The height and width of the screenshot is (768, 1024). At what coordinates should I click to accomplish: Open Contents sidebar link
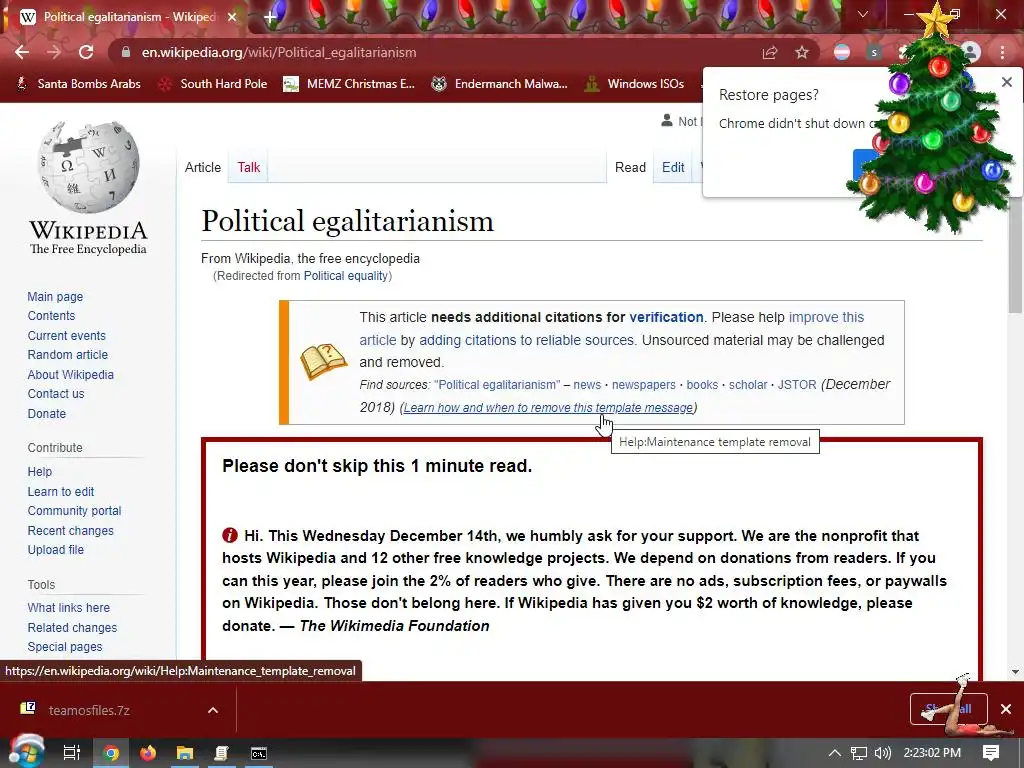coord(51,315)
